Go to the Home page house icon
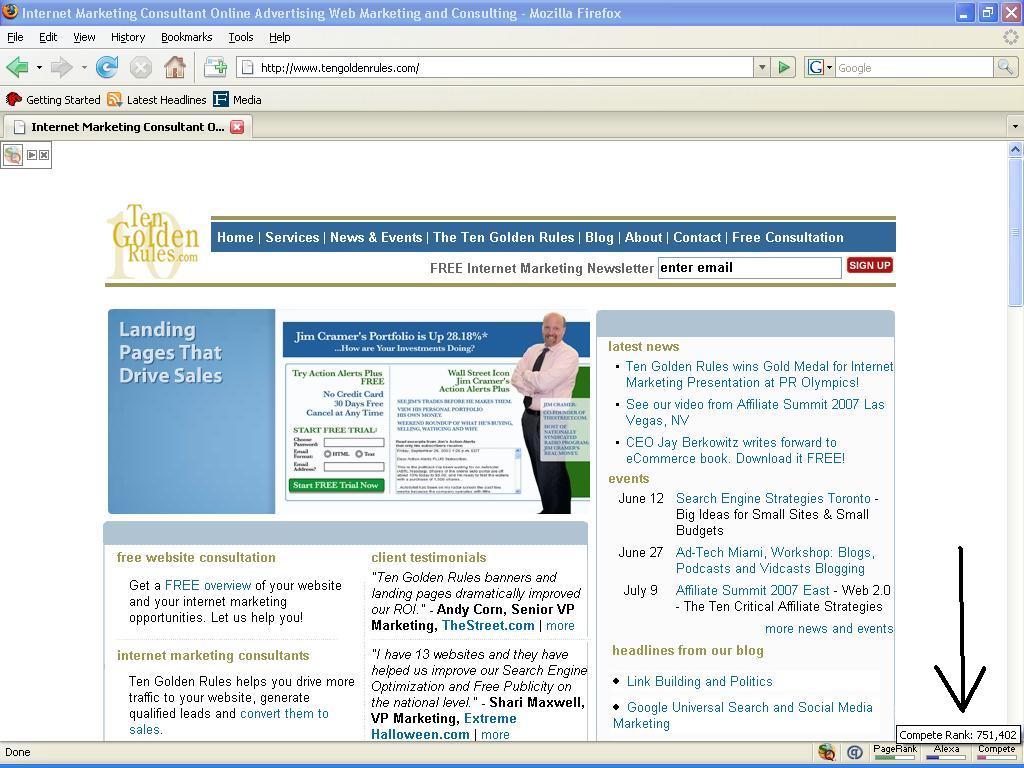The image size is (1024, 768). [x=174, y=67]
